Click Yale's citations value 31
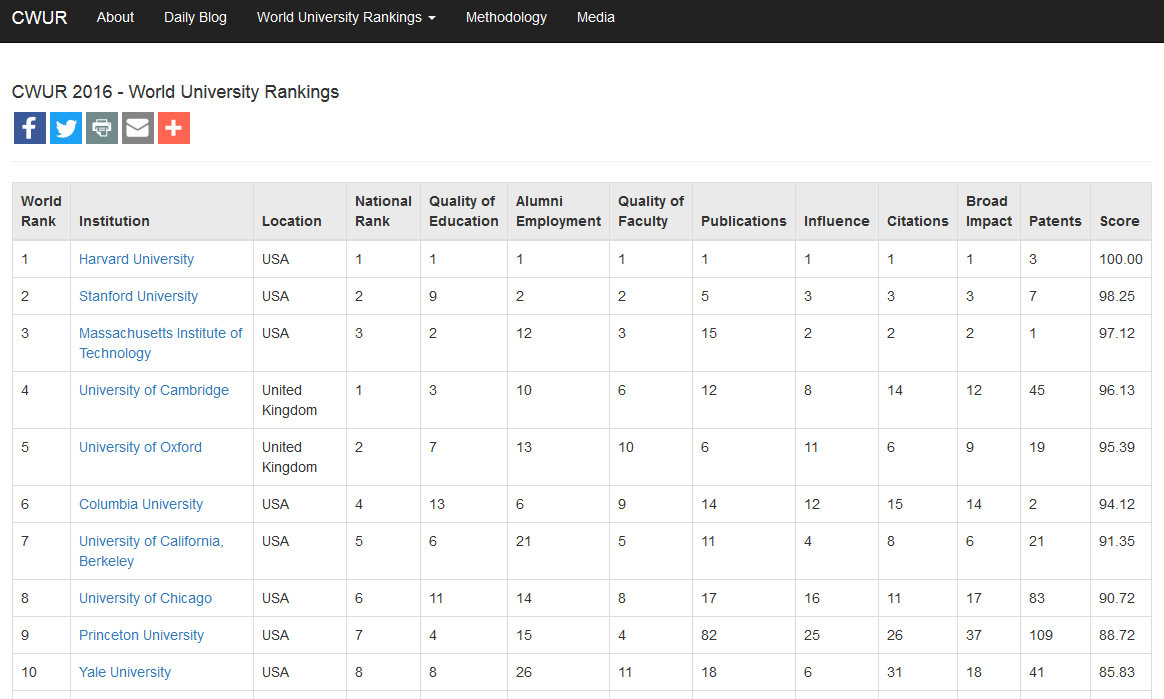This screenshot has height=699, width=1164. [x=895, y=672]
